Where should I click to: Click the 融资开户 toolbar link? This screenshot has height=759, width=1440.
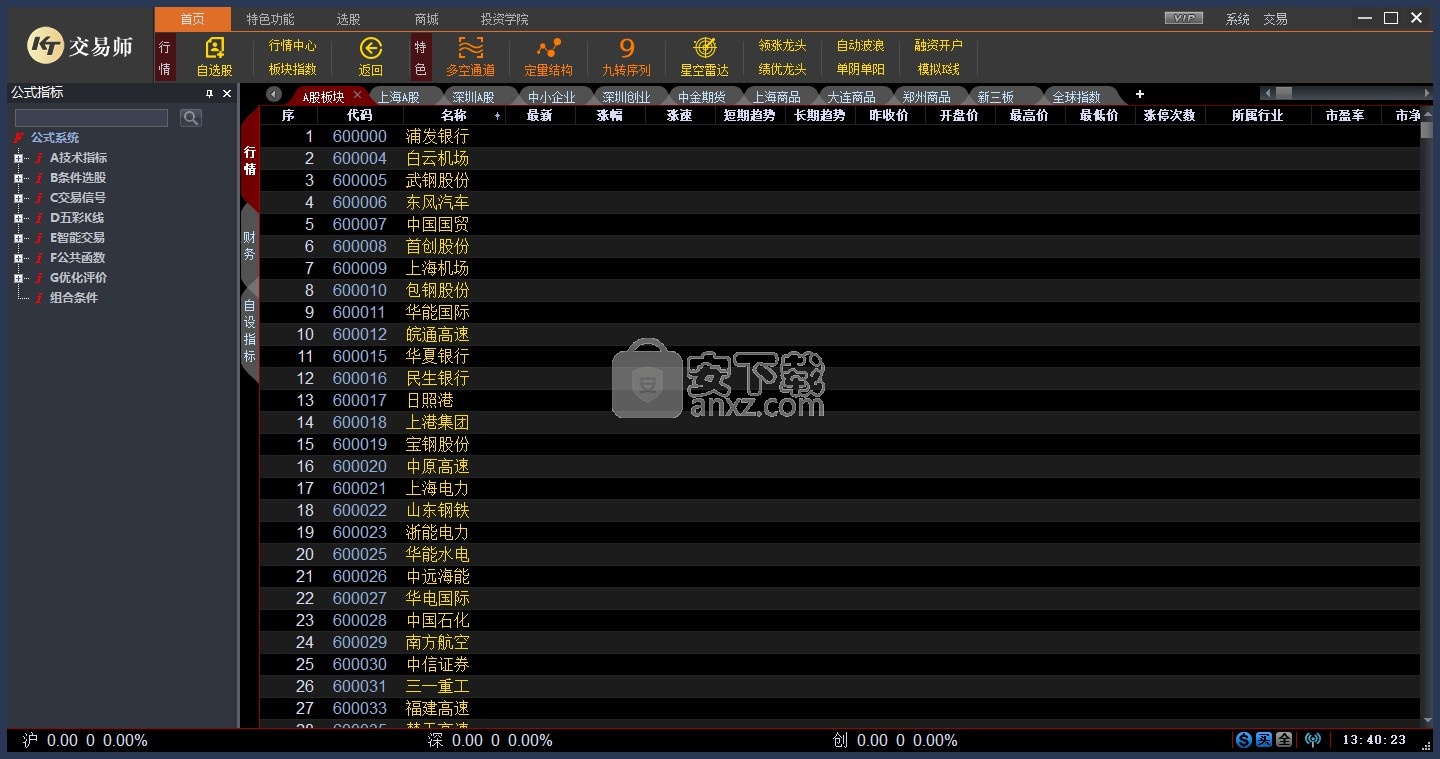tap(938, 46)
